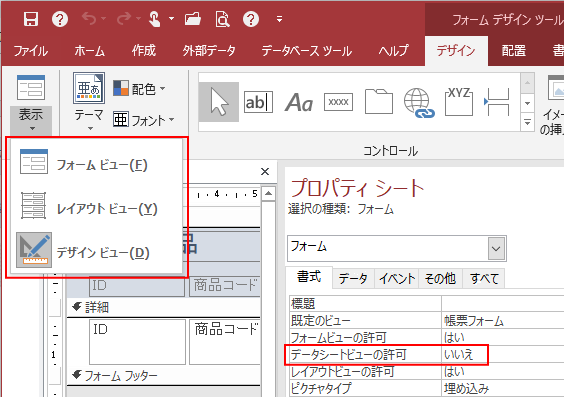Viewport: 564px width, 397px height.
Task: Choose フォーム ビュー(F) from view menu
Action: coord(96,164)
